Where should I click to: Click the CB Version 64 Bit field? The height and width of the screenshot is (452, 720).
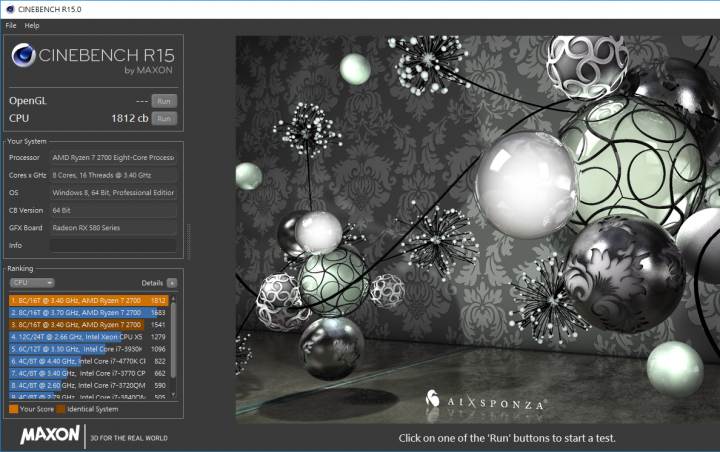[x=113, y=210]
